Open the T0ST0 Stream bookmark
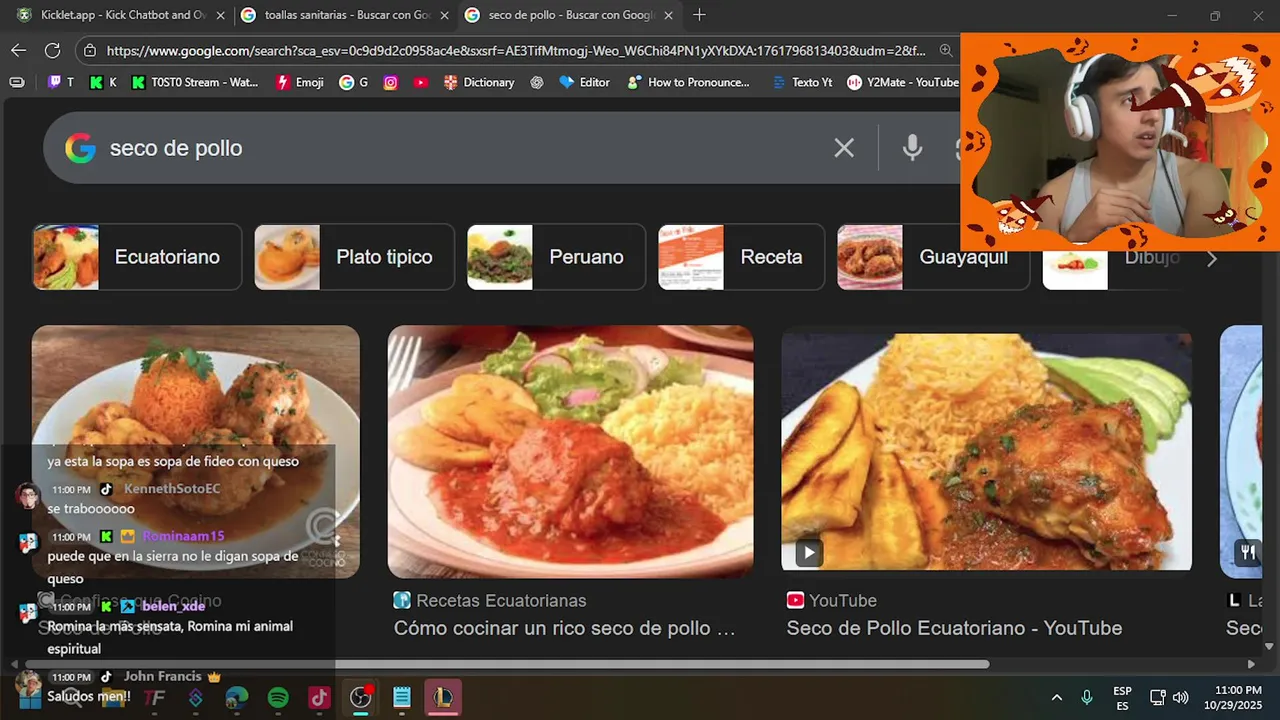 tap(195, 82)
